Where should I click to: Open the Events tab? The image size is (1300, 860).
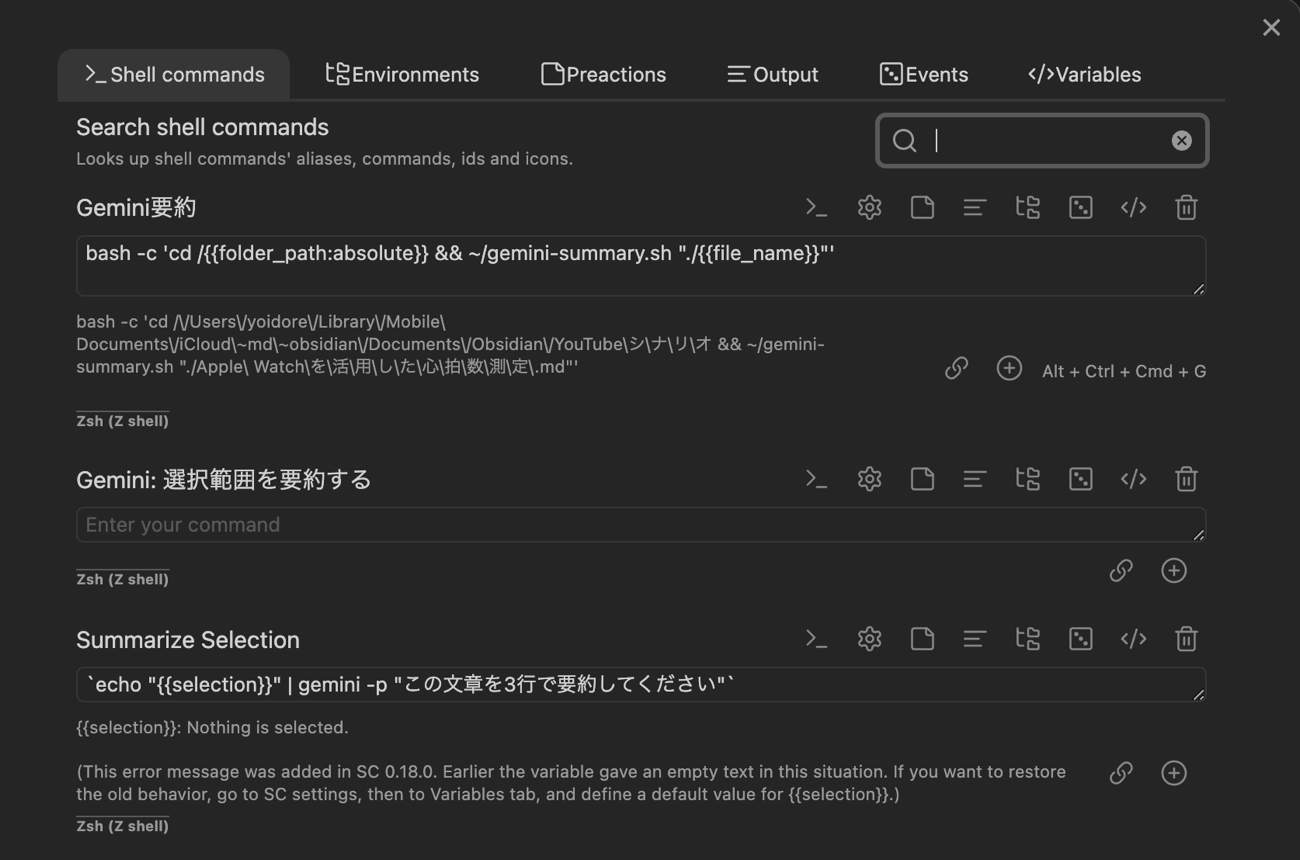tap(923, 74)
